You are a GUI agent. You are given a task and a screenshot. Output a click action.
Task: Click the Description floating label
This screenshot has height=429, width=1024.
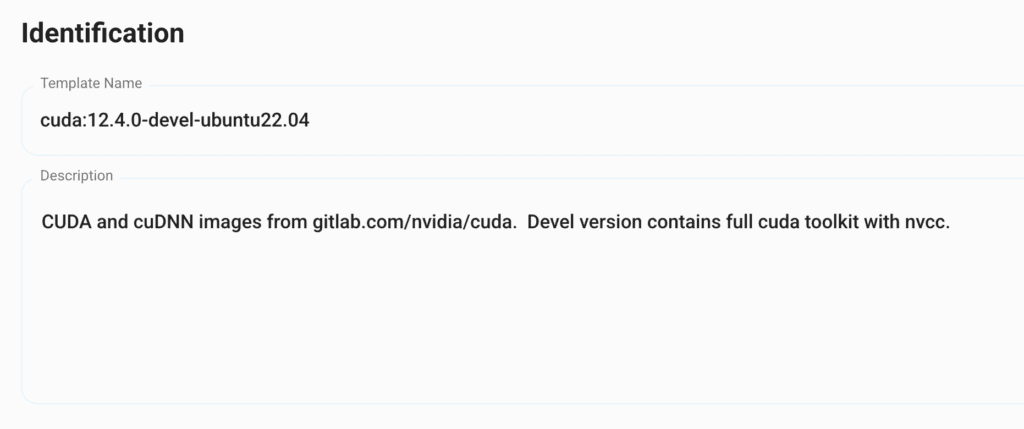coord(76,176)
